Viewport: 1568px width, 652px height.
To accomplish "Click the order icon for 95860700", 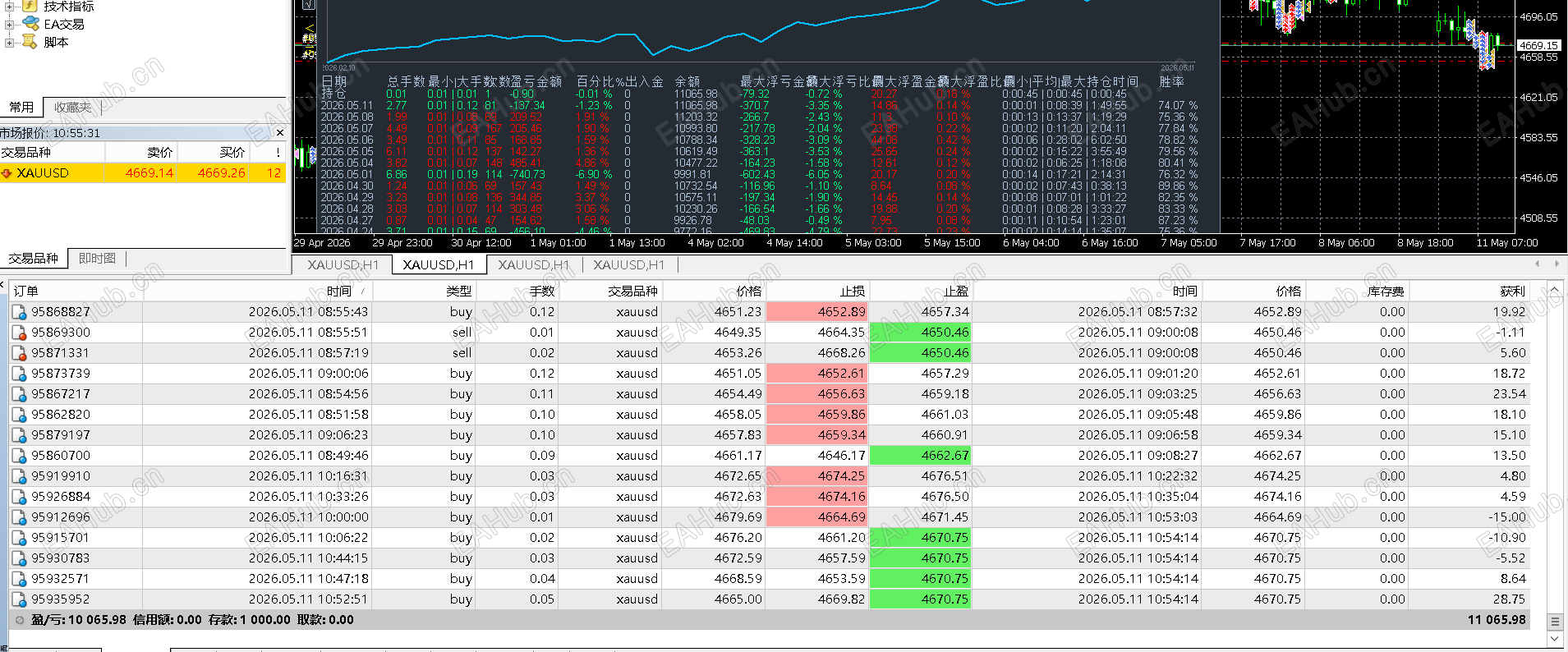I will click(x=19, y=456).
